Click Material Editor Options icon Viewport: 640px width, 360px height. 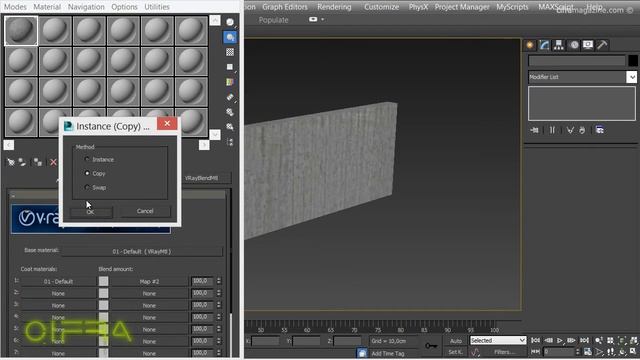(230, 112)
